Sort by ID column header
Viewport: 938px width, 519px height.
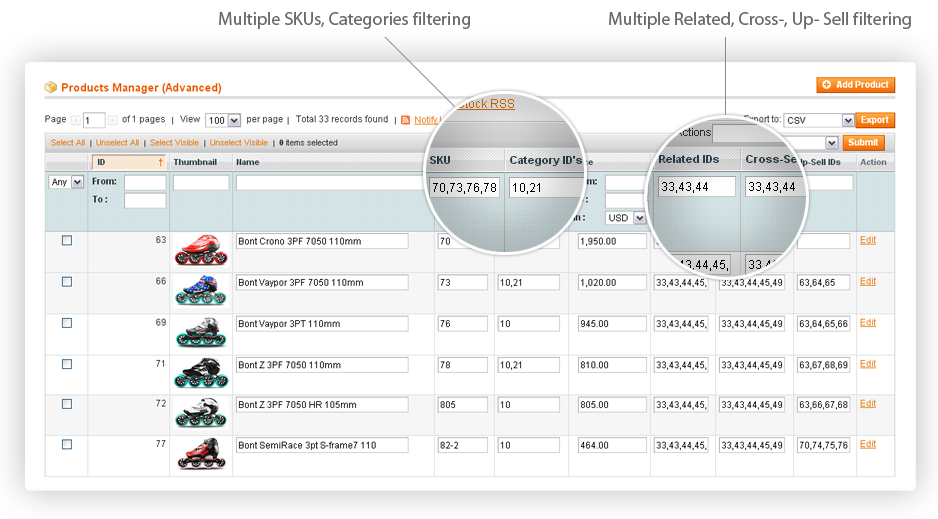(x=128, y=162)
